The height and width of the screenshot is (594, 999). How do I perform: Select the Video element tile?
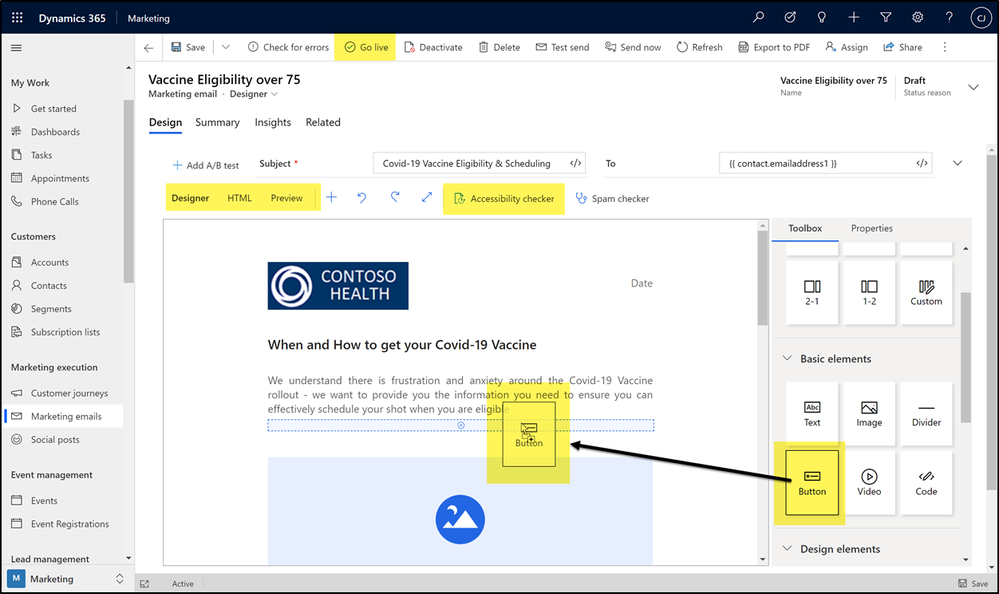click(869, 482)
